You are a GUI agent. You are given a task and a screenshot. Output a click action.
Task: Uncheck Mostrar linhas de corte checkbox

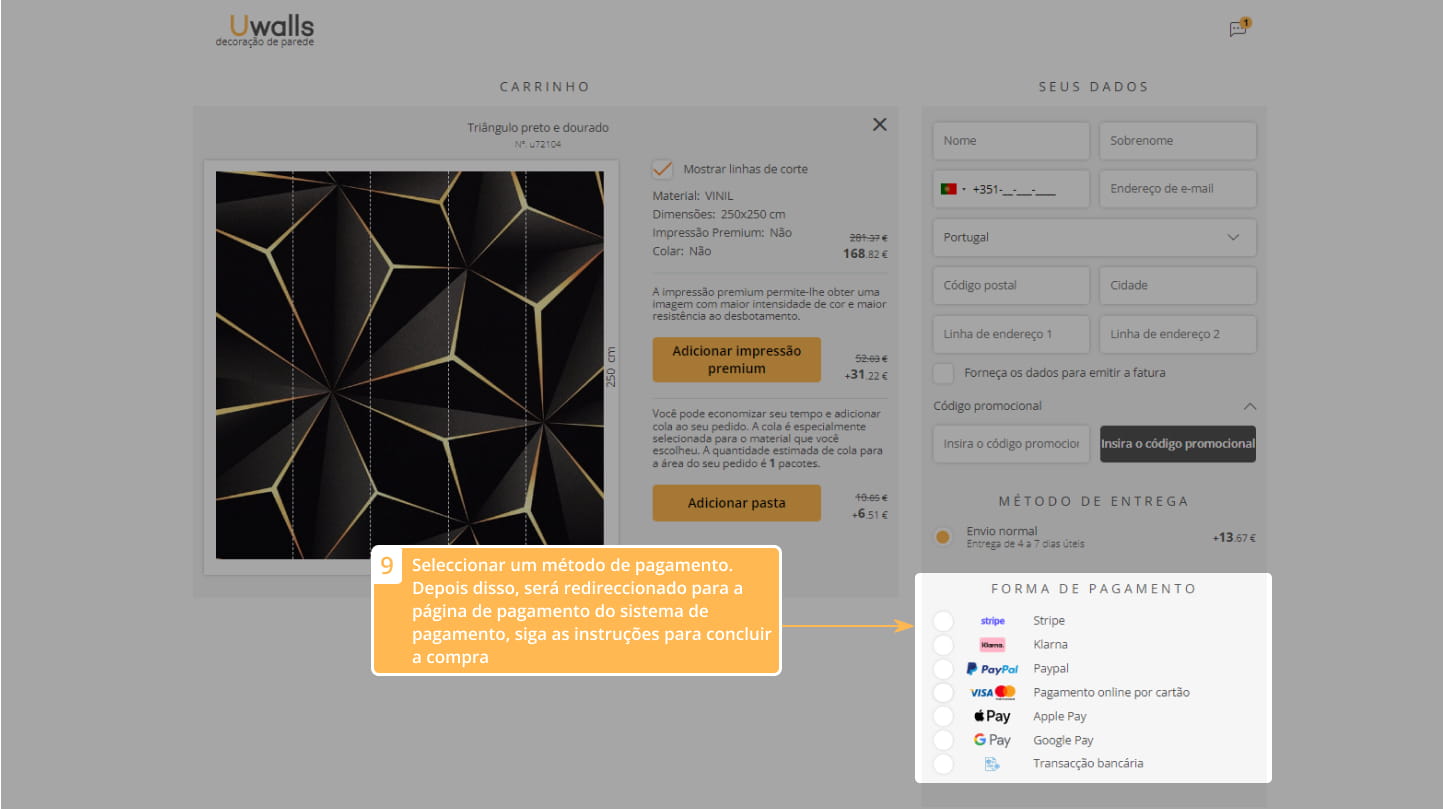(x=662, y=169)
